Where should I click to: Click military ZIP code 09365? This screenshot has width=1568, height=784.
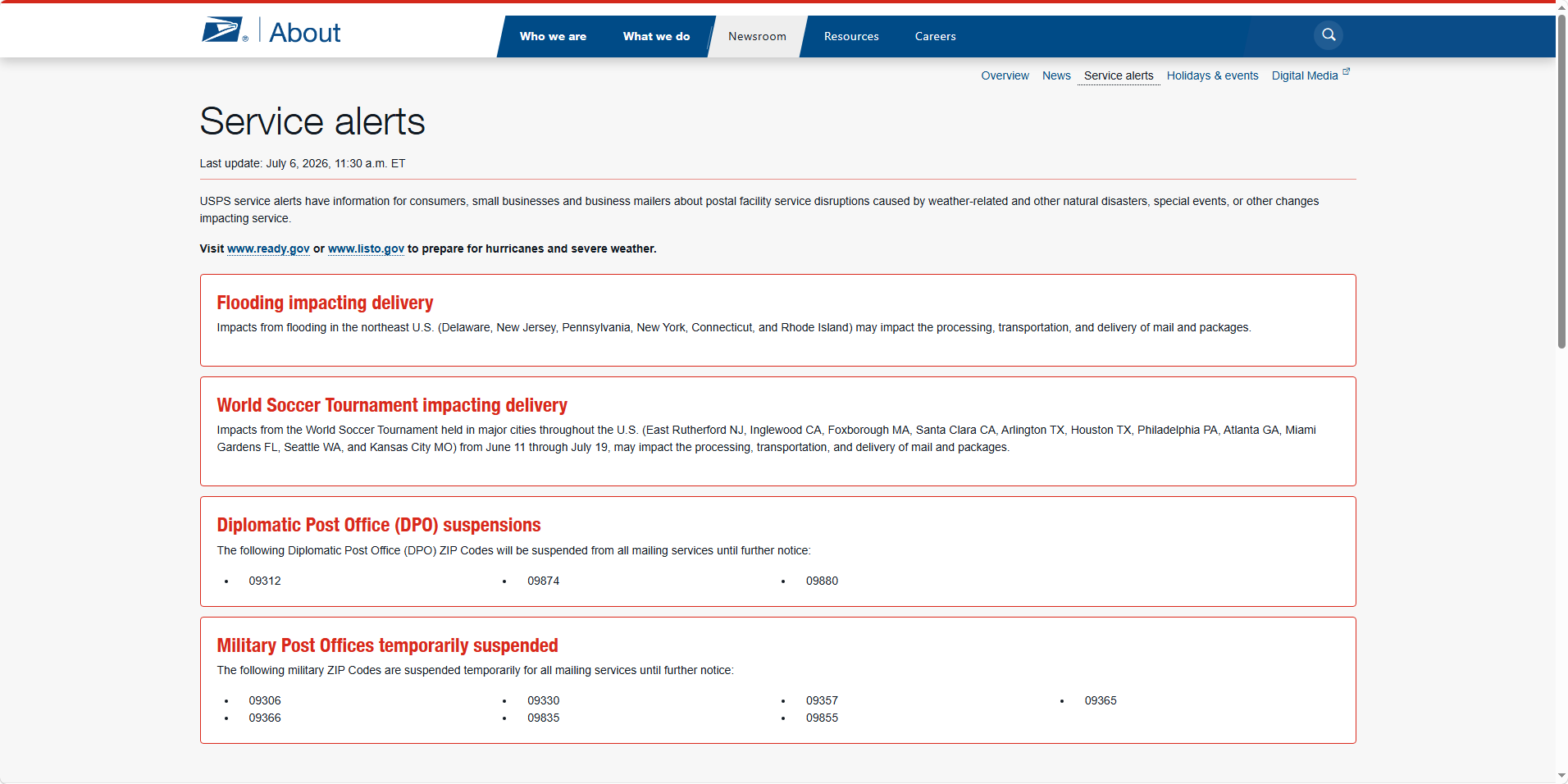pos(1101,700)
